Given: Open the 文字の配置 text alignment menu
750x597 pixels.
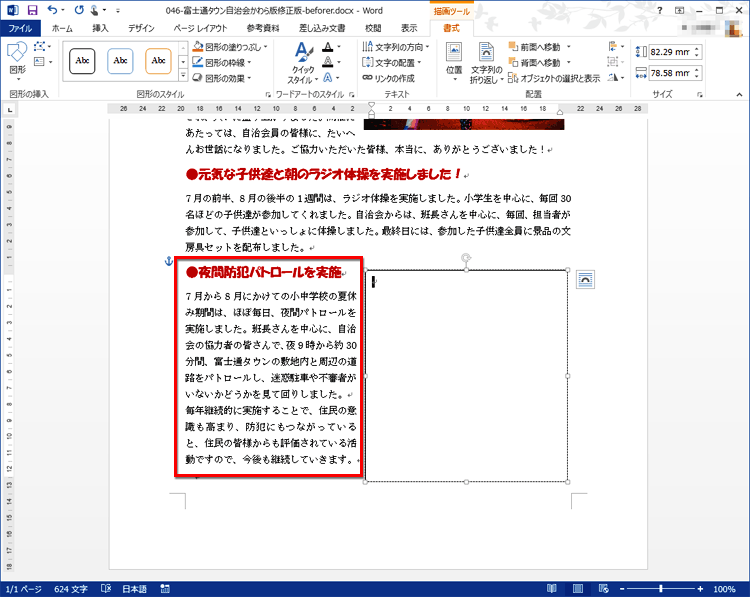Looking at the screenshot, I should [x=392, y=63].
